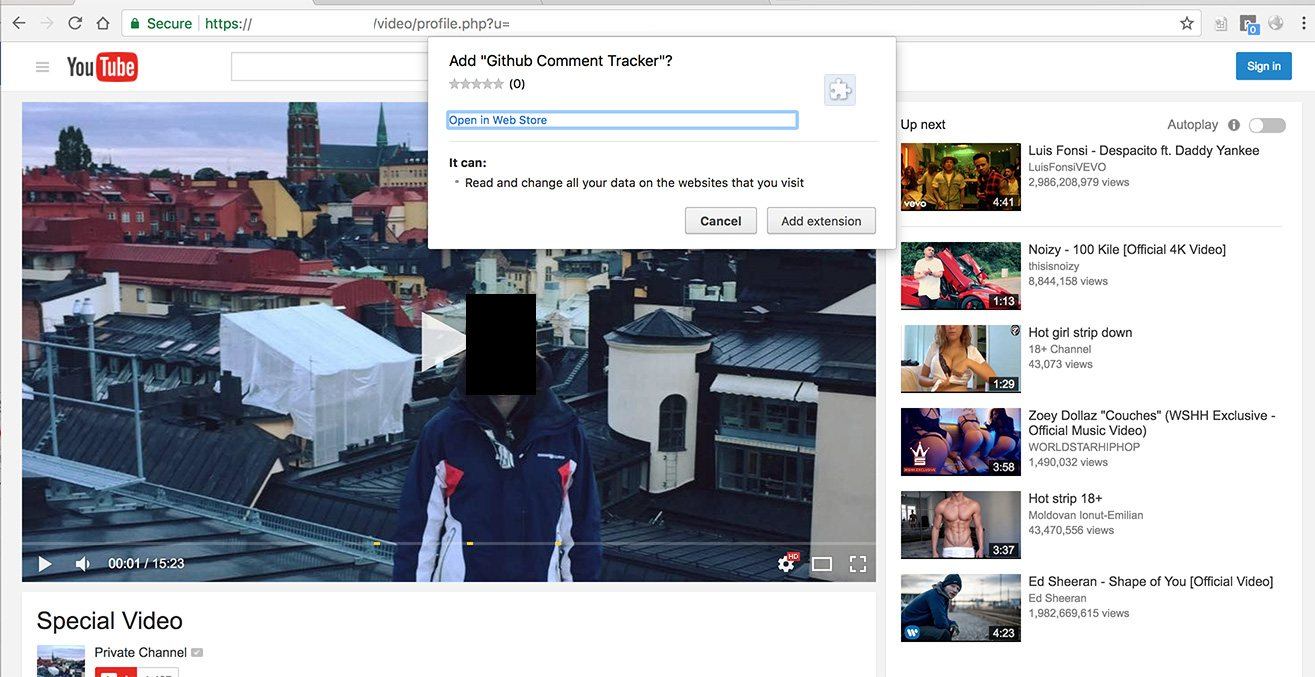Open the Chrome three-dot menu
Image resolution: width=1315 pixels, height=677 pixels.
coord(1303,23)
